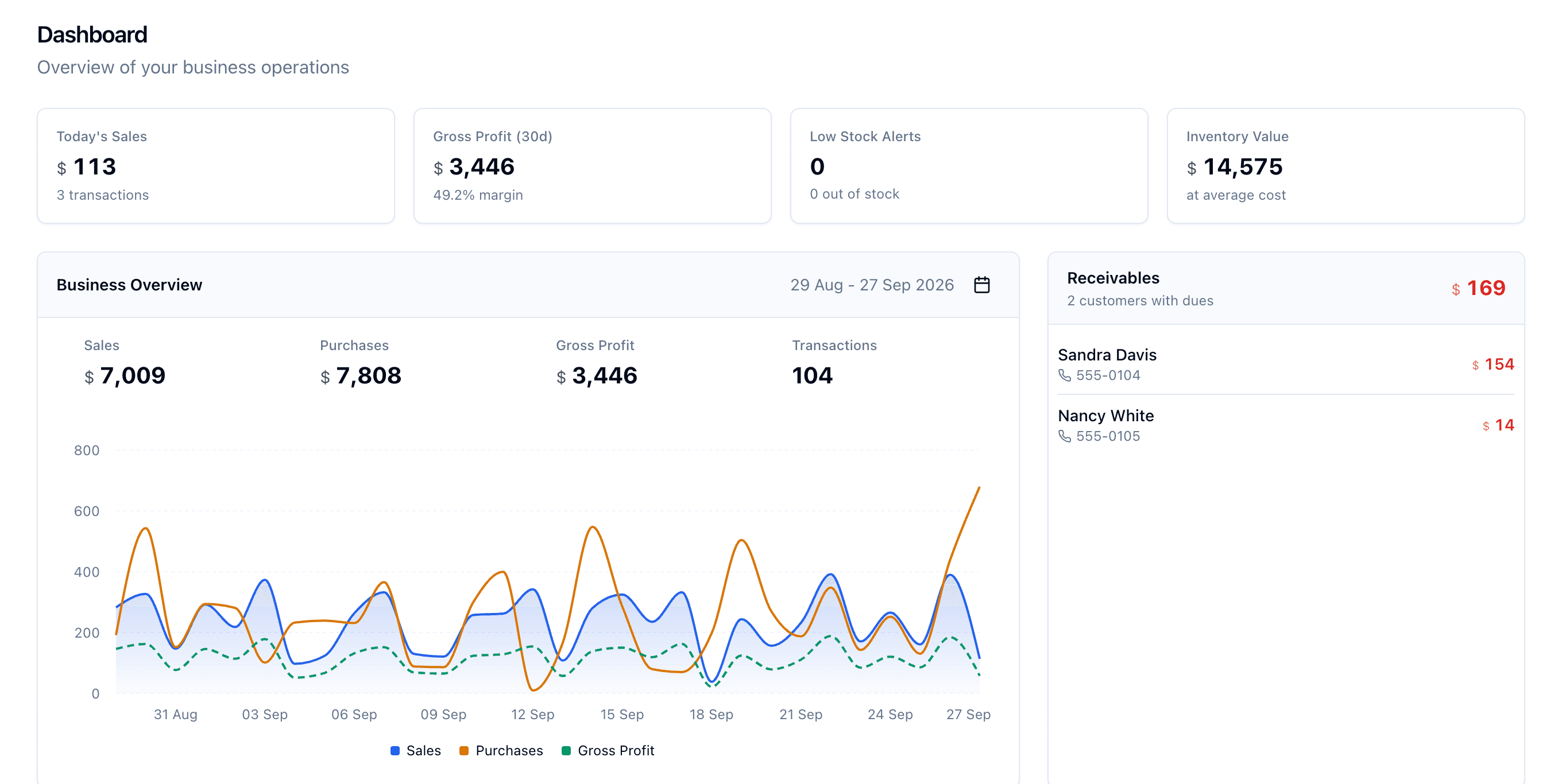Screen dimensions: 1562x784
Task: Toggle Sales series via legend label
Action: click(x=423, y=751)
